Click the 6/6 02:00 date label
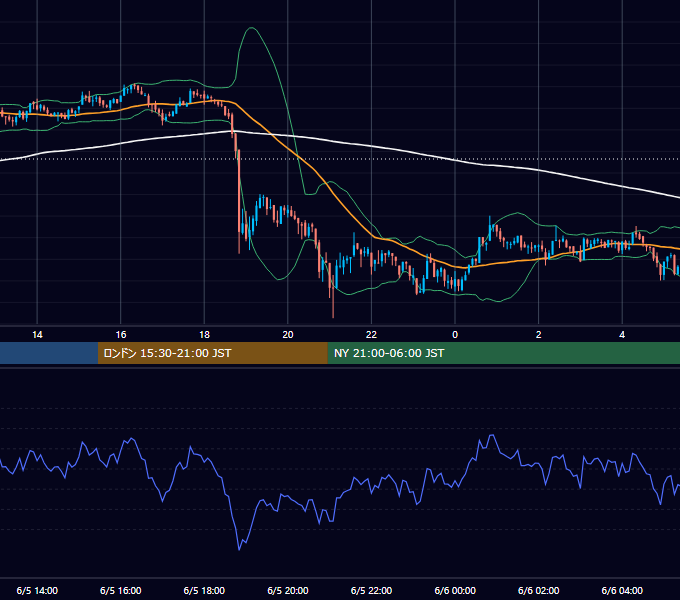Viewport: 680px width, 600px height. click(539, 591)
